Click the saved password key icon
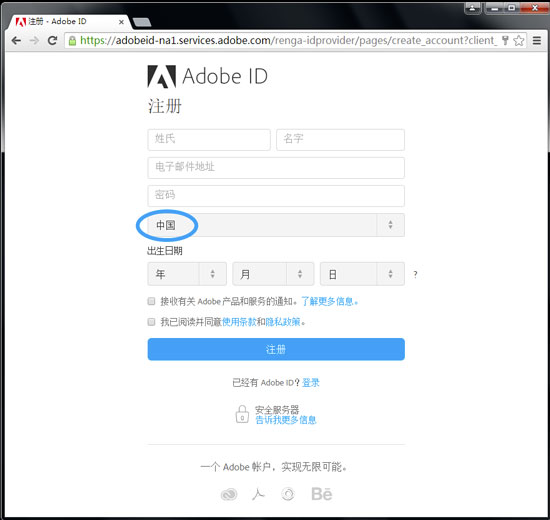 [505, 41]
